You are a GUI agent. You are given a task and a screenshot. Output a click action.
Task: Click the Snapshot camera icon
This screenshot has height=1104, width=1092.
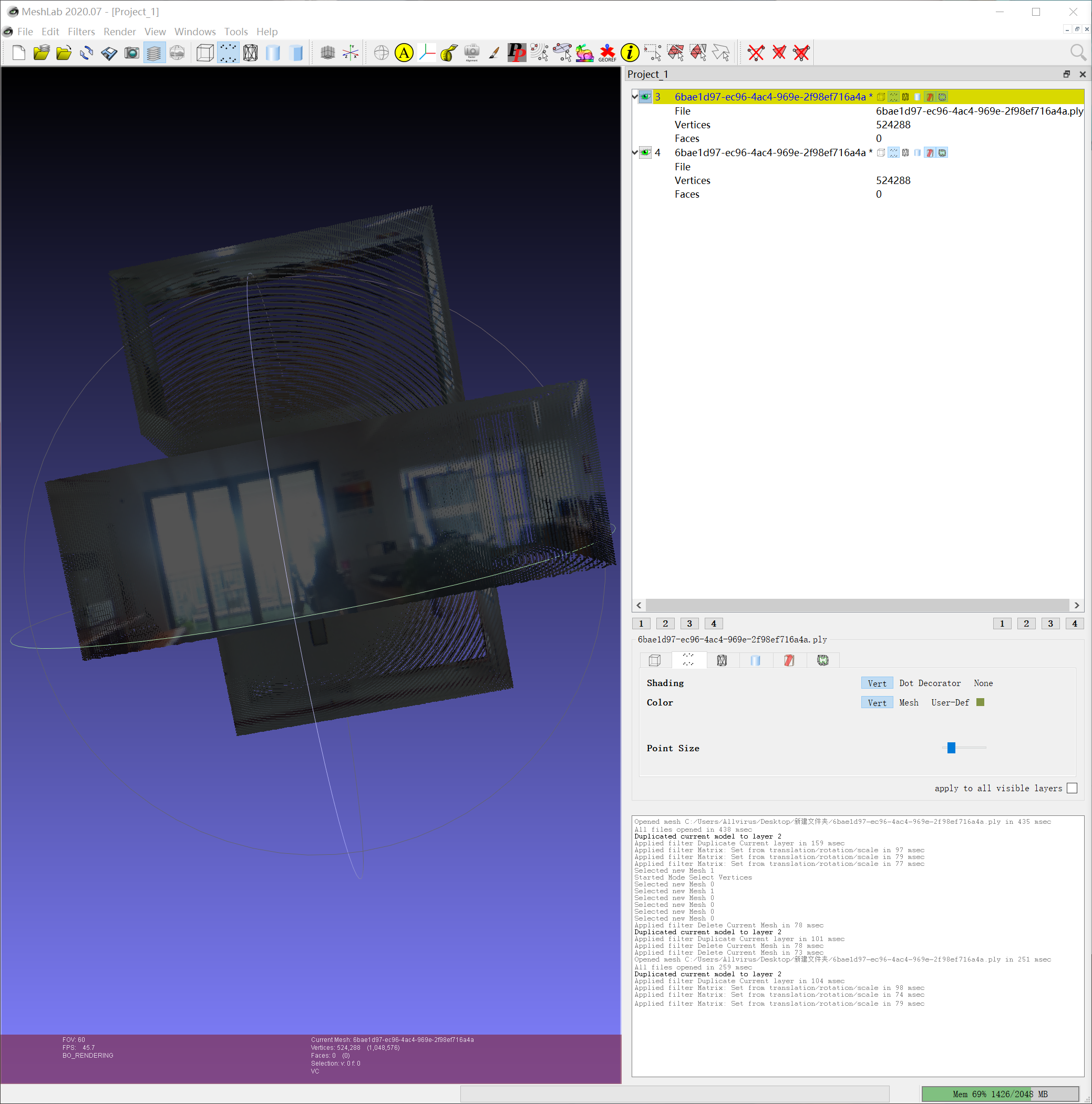[x=131, y=53]
